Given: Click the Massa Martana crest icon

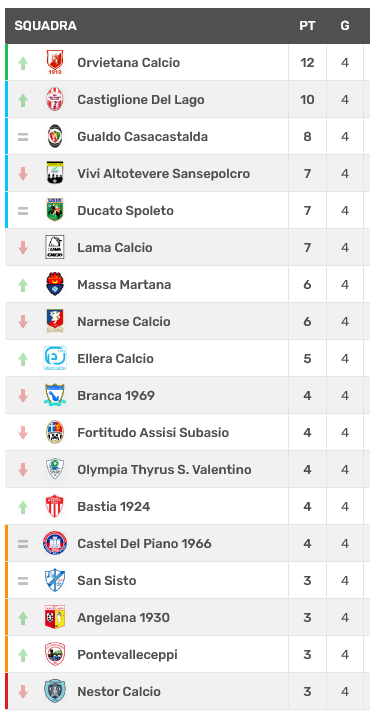Looking at the screenshot, I should [x=55, y=284].
